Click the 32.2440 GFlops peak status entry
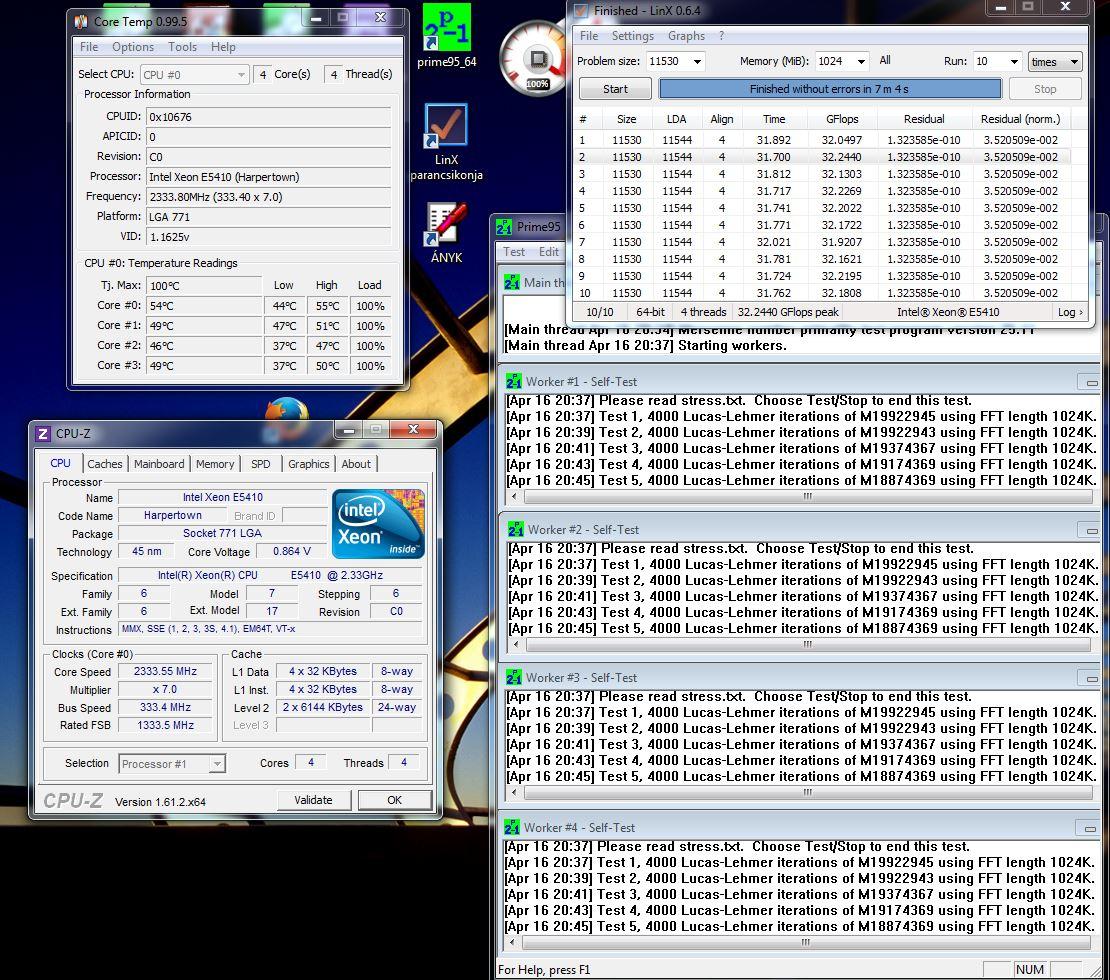 tap(788, 312)
